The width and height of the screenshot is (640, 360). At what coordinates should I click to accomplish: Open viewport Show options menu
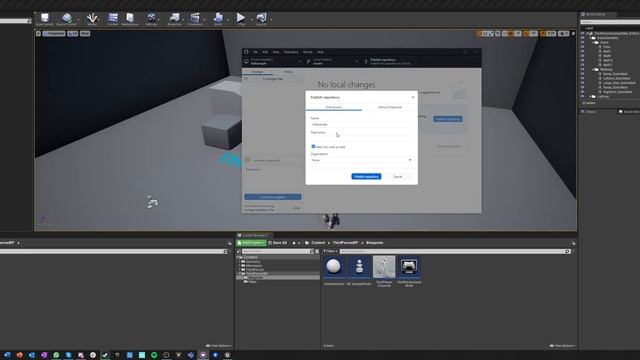pos(85,33)
